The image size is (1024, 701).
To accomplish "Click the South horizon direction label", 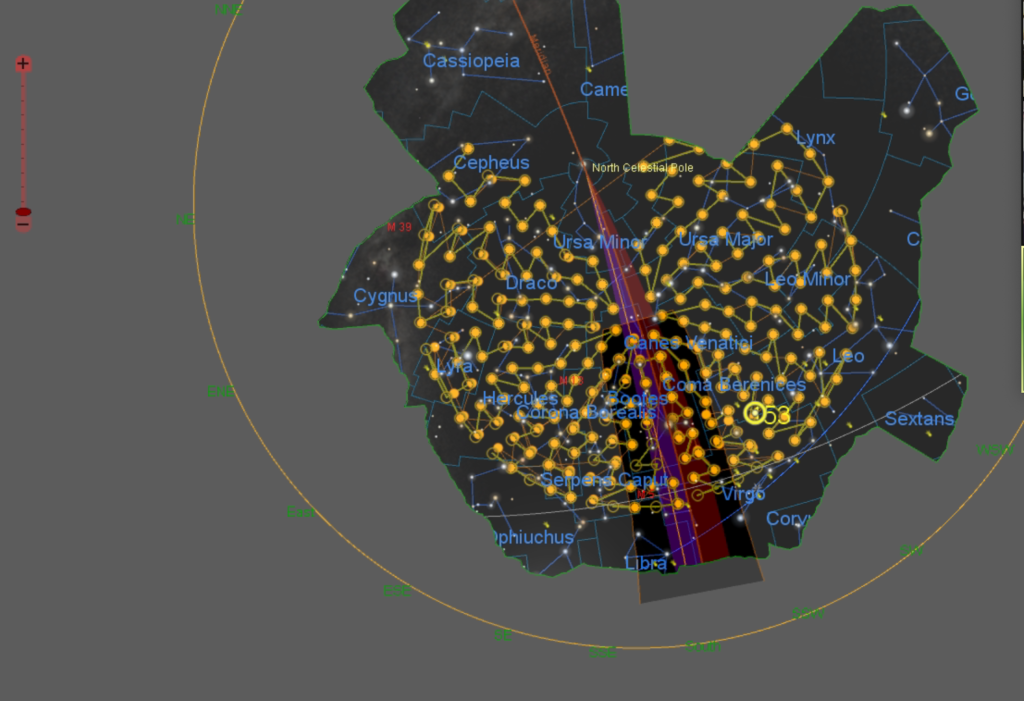I will [x=703, y=647].
